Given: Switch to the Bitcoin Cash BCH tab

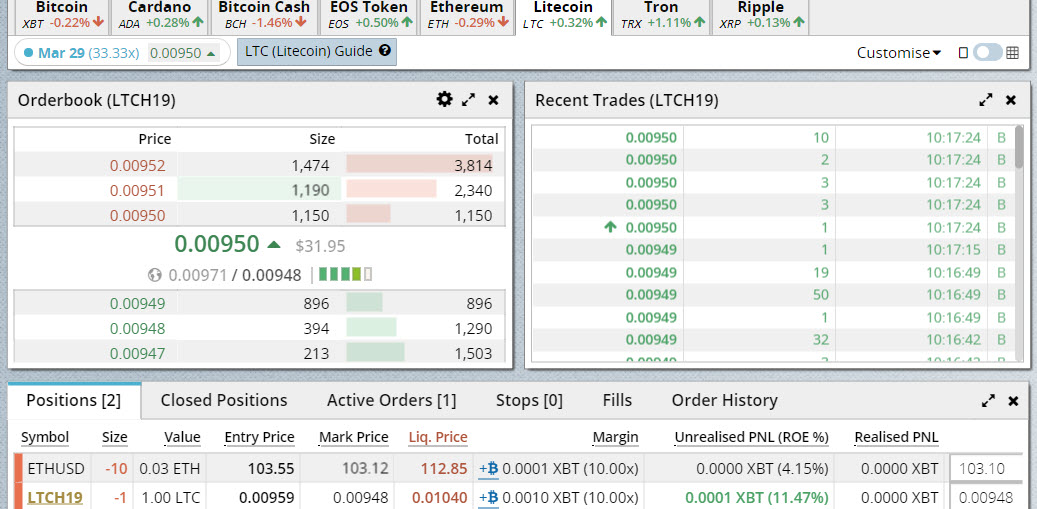Looking at the screenshot, I should [x=264, y=16].
